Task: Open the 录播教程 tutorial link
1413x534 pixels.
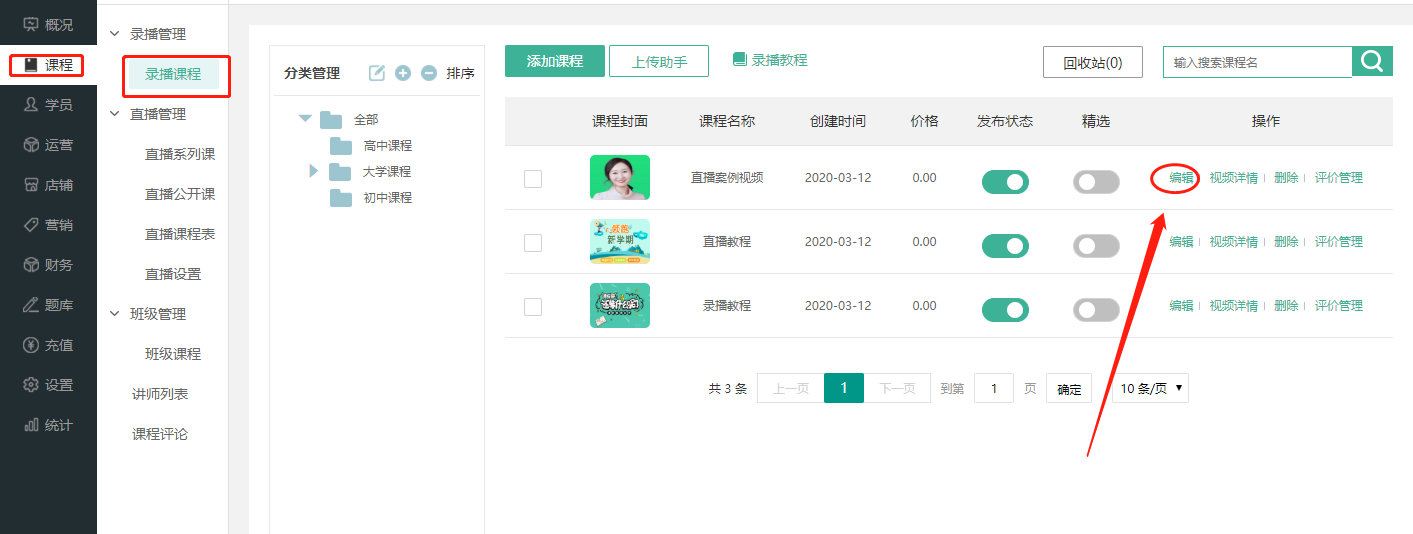Action: (770, 60)
